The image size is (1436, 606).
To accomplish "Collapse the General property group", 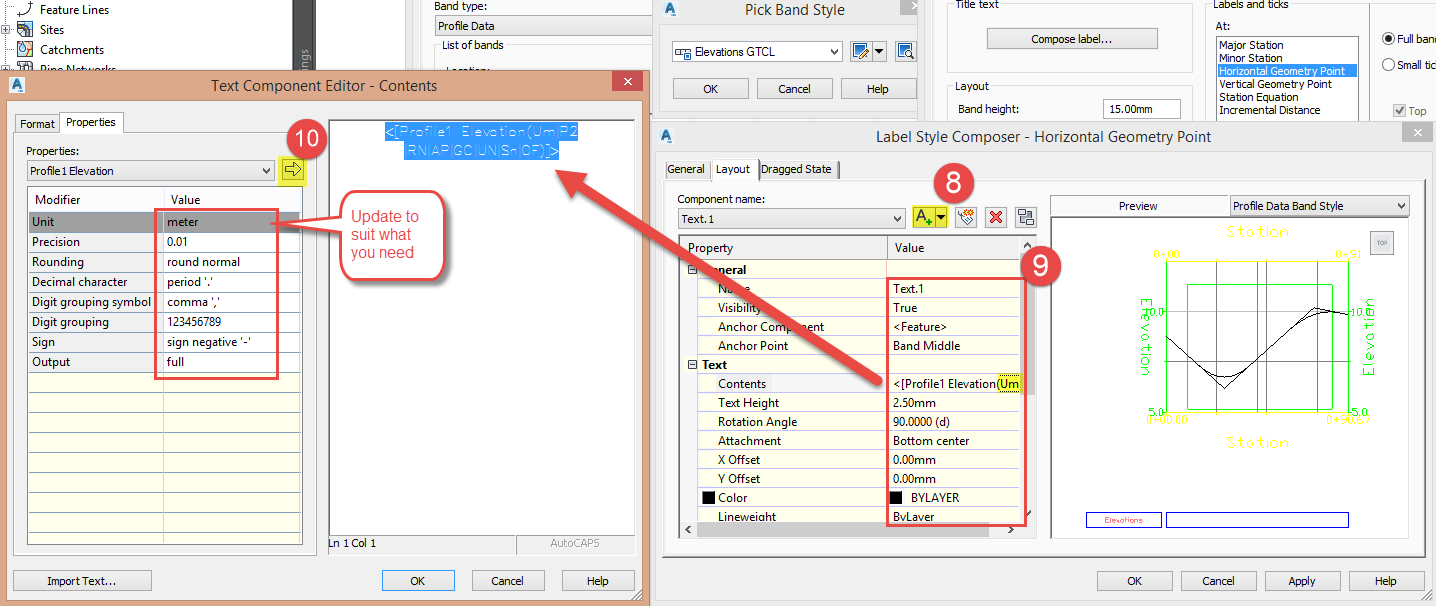I will (x=692, y=270).
